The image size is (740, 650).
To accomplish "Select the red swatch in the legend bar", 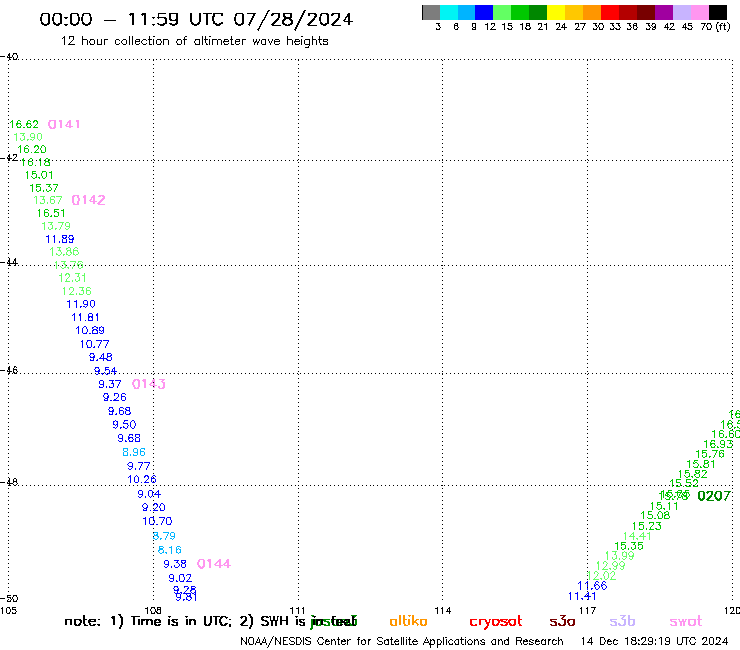I will [610, 12].
